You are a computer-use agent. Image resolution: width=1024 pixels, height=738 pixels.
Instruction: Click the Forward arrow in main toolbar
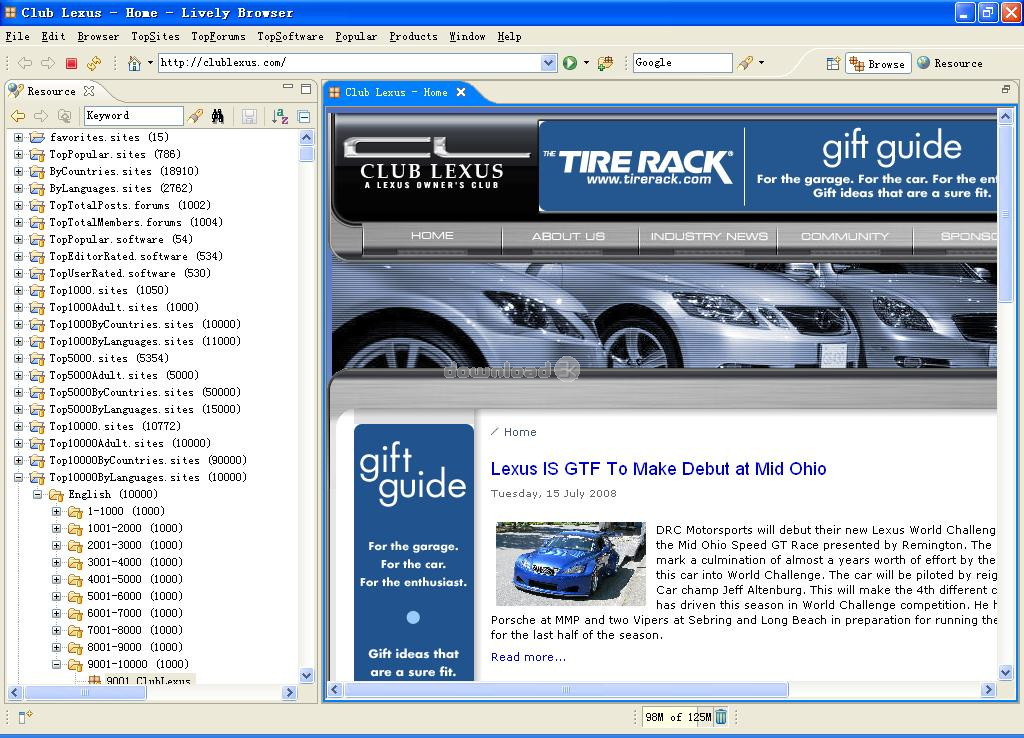click(x=48, y=63)
